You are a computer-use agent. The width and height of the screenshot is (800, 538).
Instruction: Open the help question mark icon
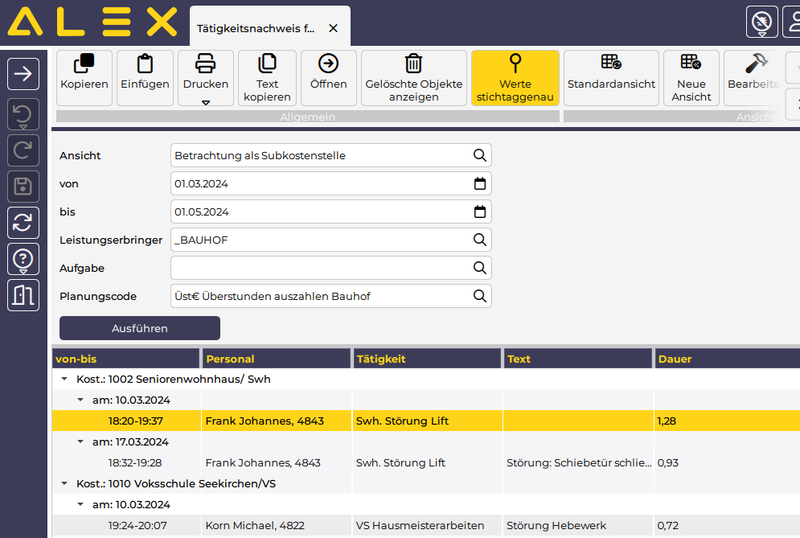pos(24,258)
